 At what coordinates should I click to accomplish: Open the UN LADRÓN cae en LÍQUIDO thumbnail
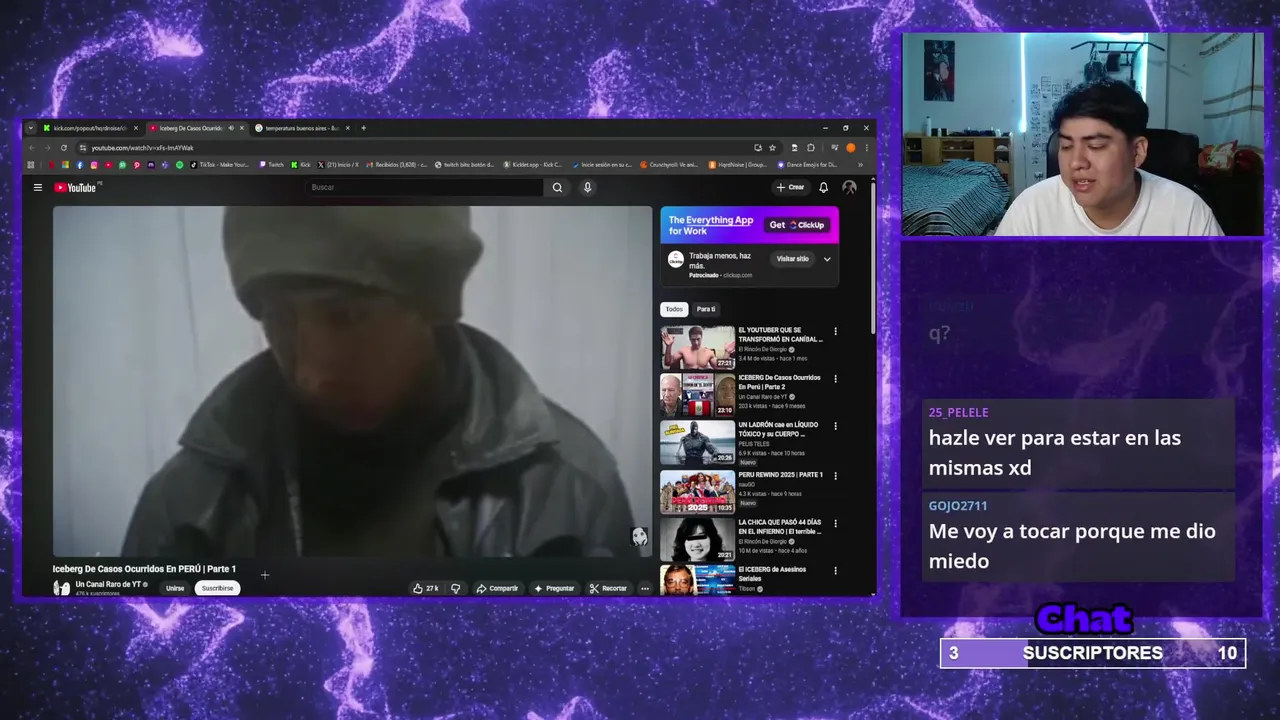click(698, 443)
